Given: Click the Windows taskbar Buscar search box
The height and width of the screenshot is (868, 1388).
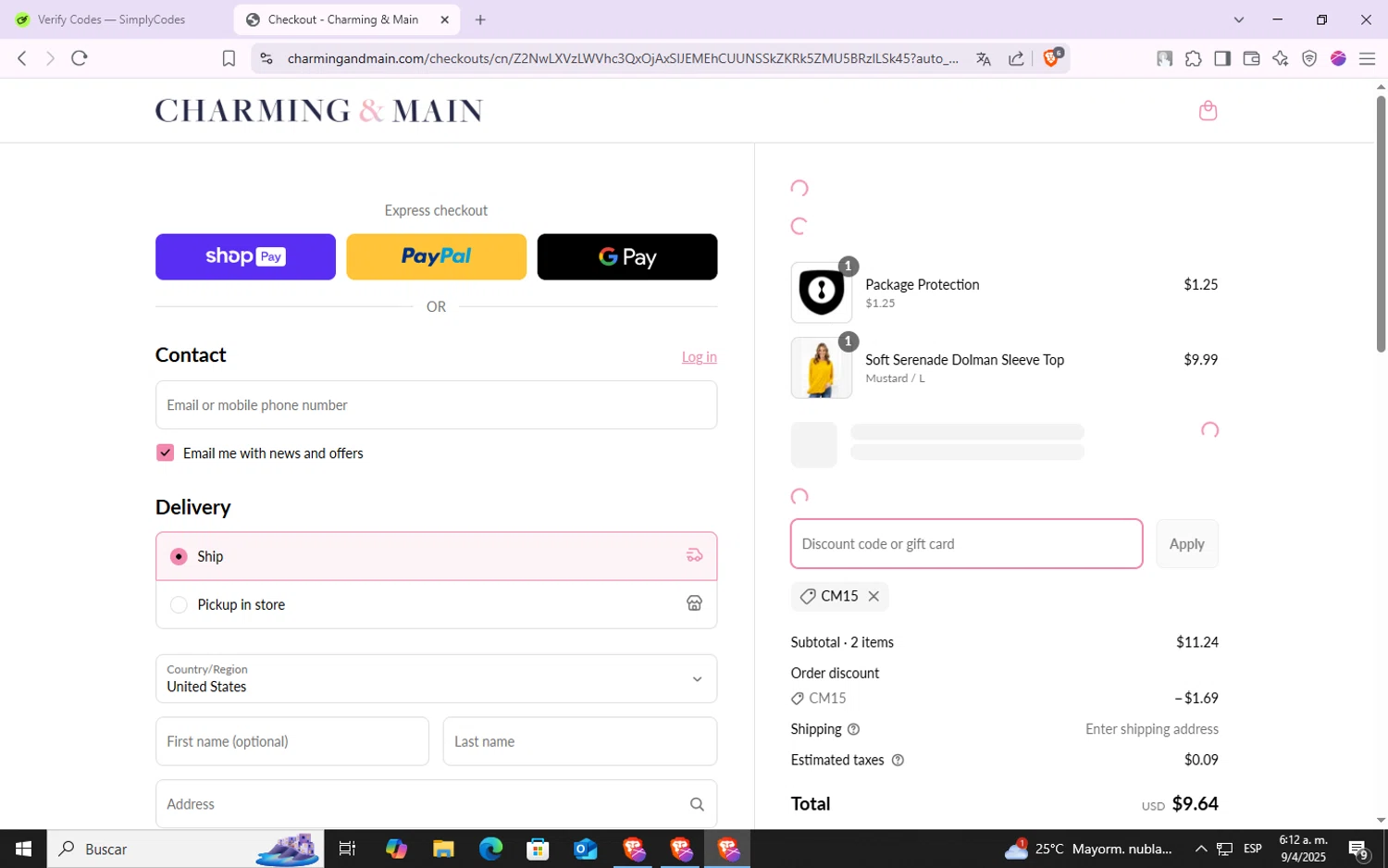Looking at the screenshot, I should [x=185, y=849].
